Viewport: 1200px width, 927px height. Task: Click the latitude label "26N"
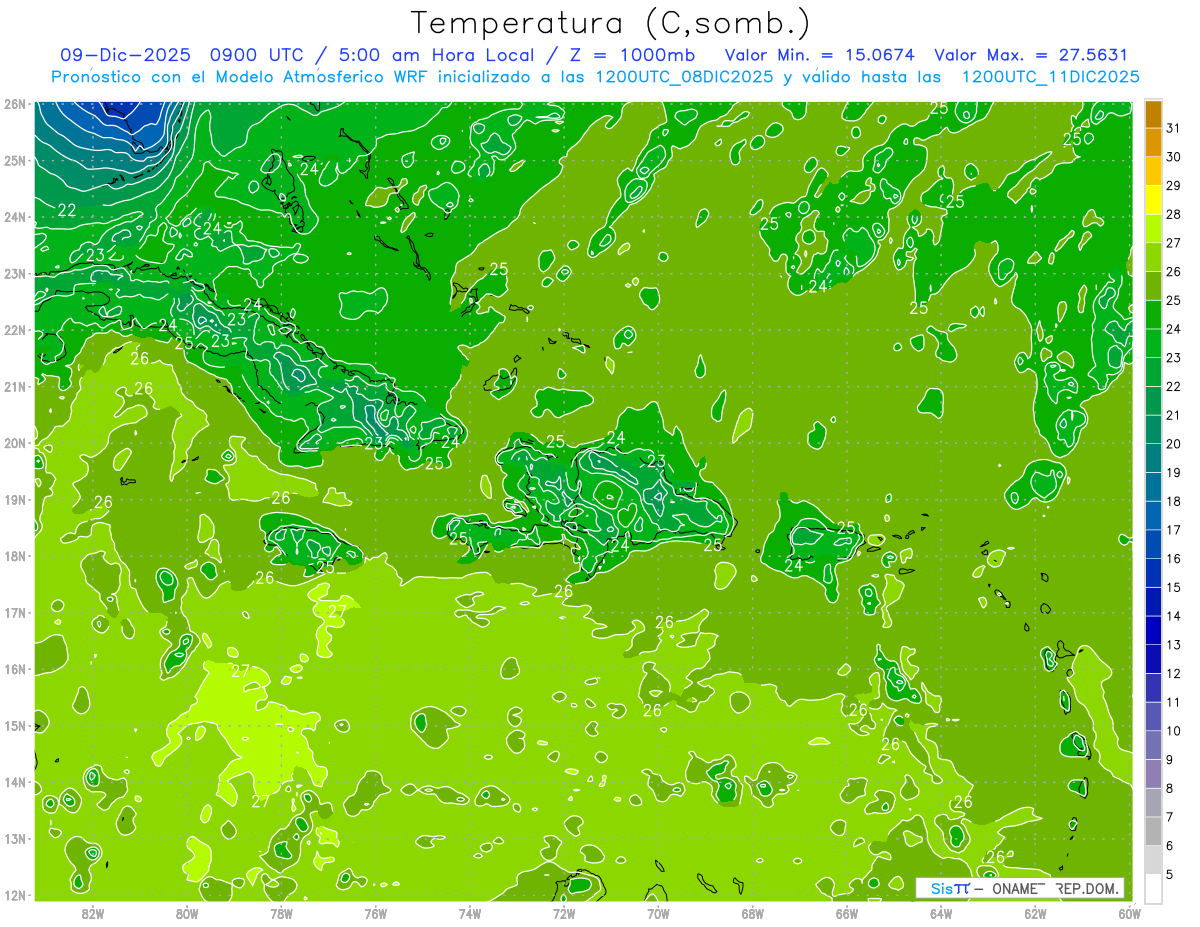click(x=15, y=104)
